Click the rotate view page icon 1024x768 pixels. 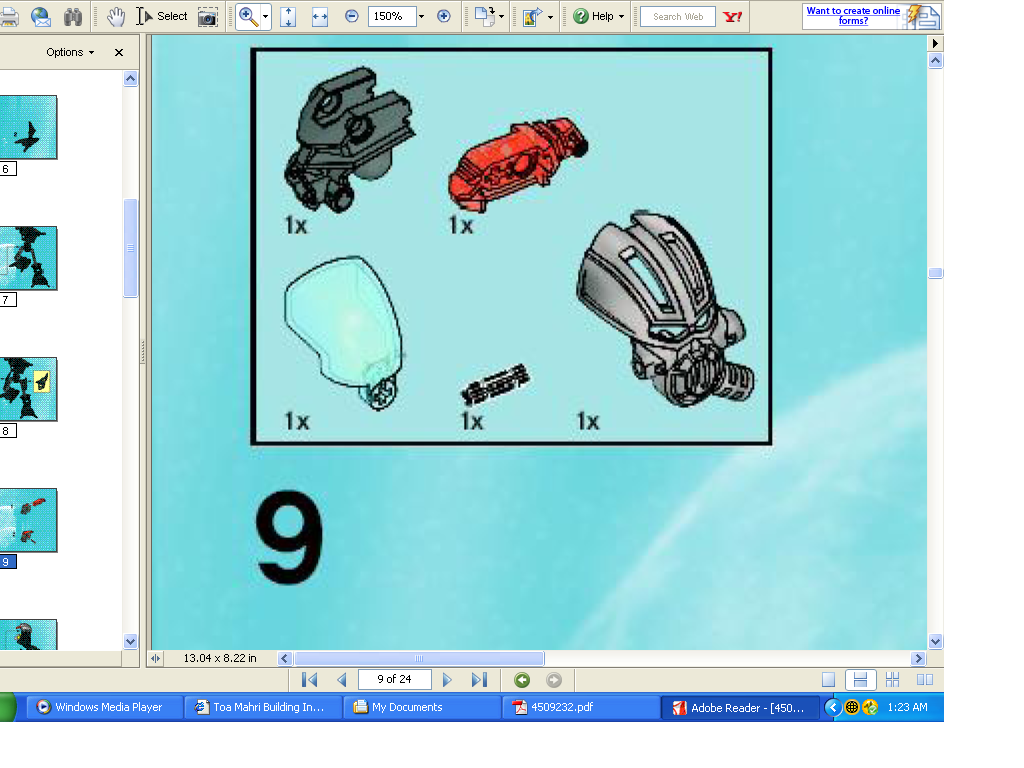[x=484, y=16]
